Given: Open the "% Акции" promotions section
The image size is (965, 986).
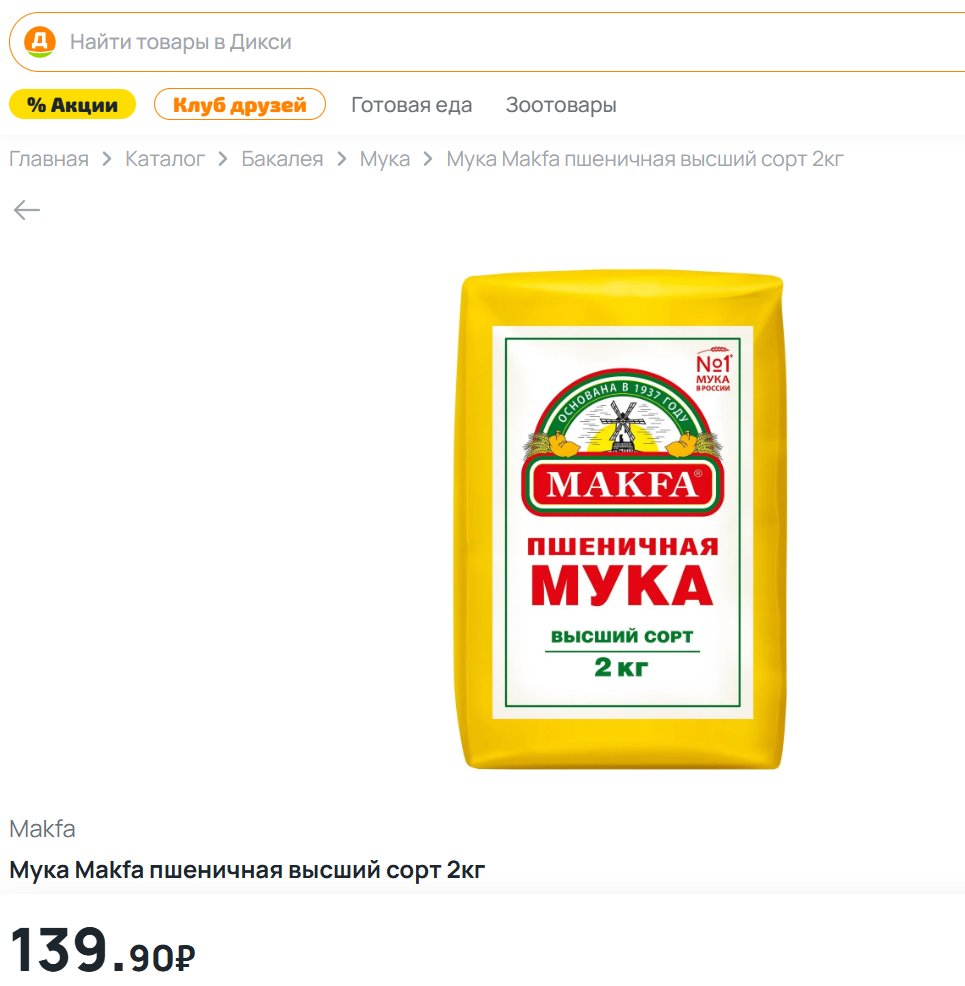Looking at the screenshot, I should click(x=72, y=105).
